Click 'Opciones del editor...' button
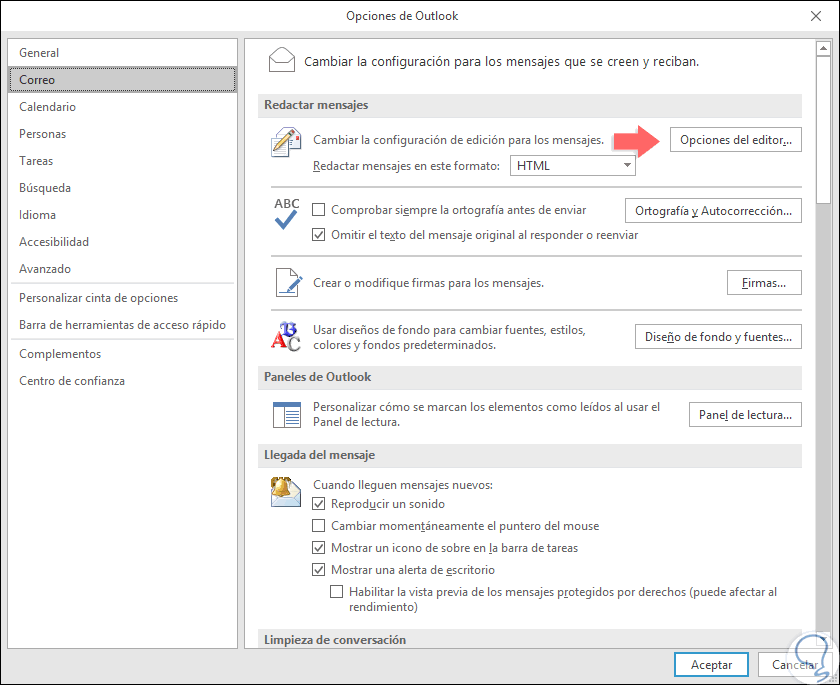Screen dimensions: 840x685 pos(736,140)
